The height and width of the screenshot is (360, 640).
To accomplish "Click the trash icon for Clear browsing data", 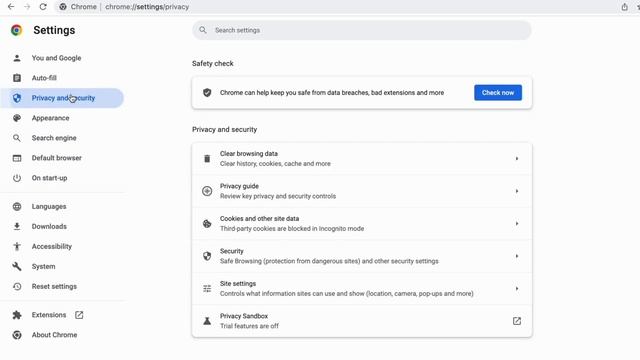I will point(207,159).
